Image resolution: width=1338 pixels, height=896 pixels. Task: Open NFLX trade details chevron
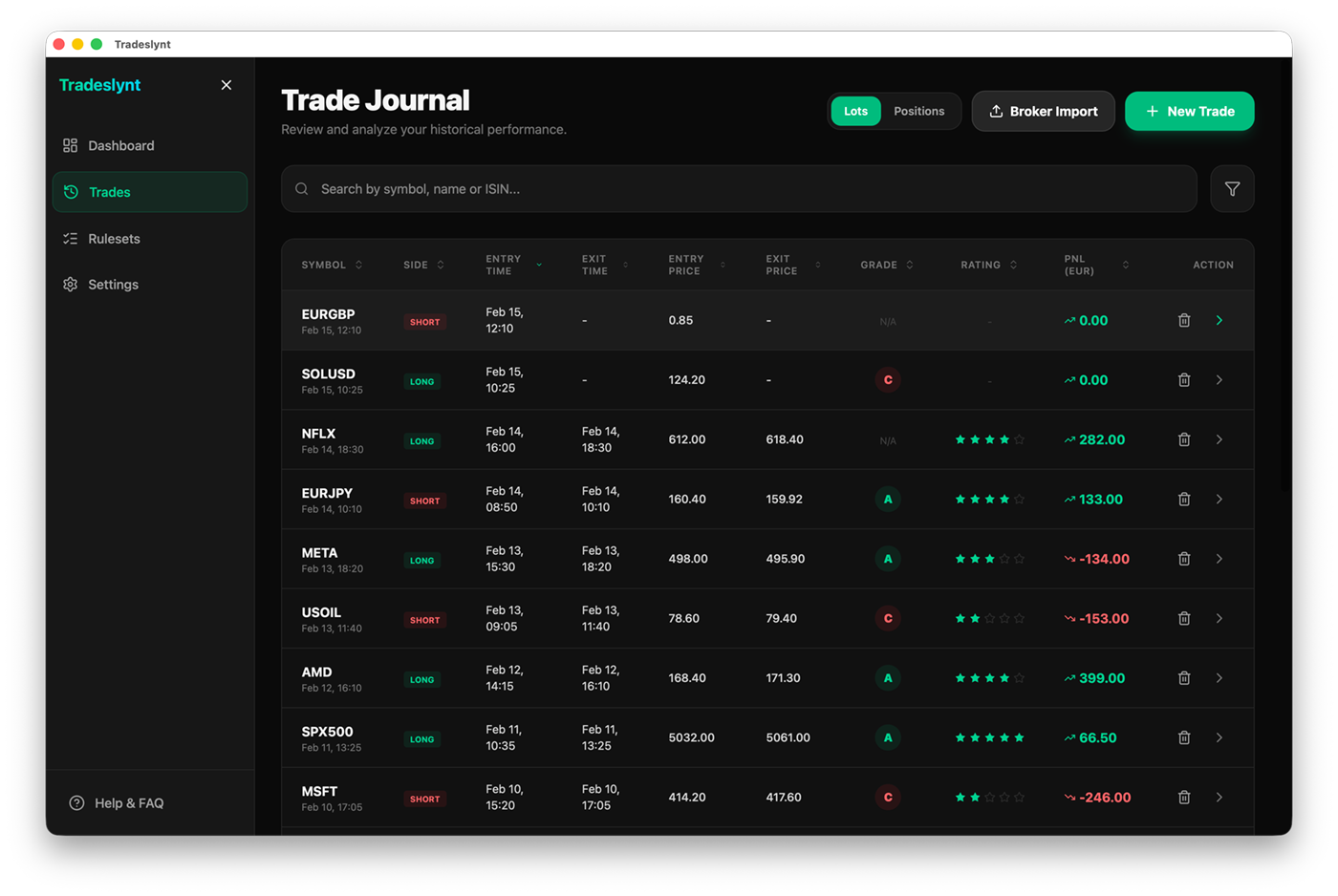1219,439
